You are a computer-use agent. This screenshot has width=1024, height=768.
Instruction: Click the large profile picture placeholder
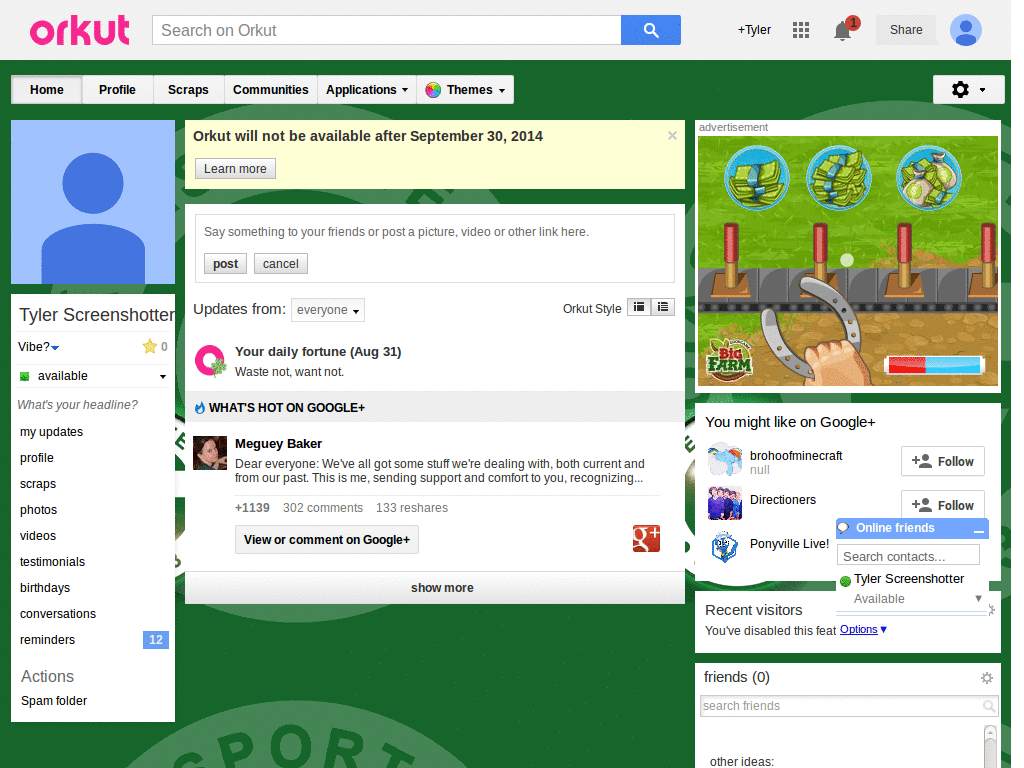[x=93, y=202]
